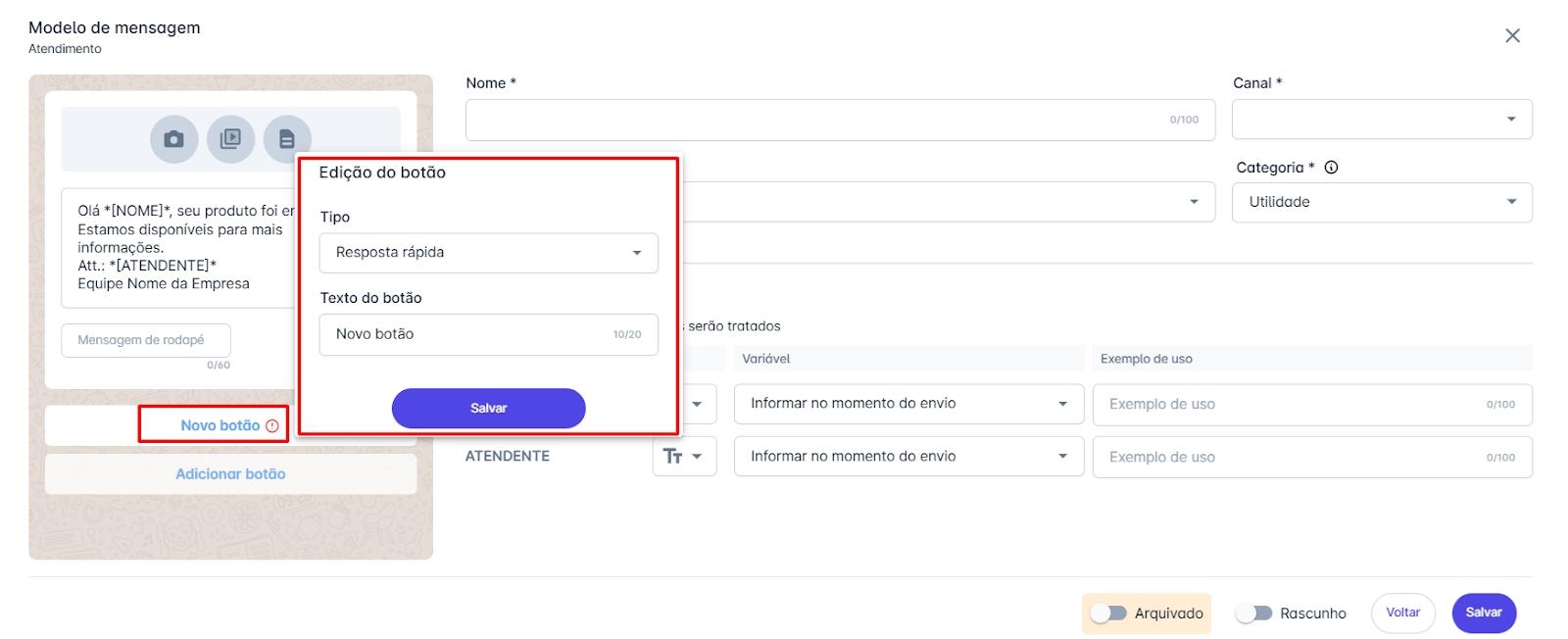The height and width of the screenshot is (639, 1568).
Task: Click the text-type icon in ATENDENTE row
Action: click(x=673, y=457)
